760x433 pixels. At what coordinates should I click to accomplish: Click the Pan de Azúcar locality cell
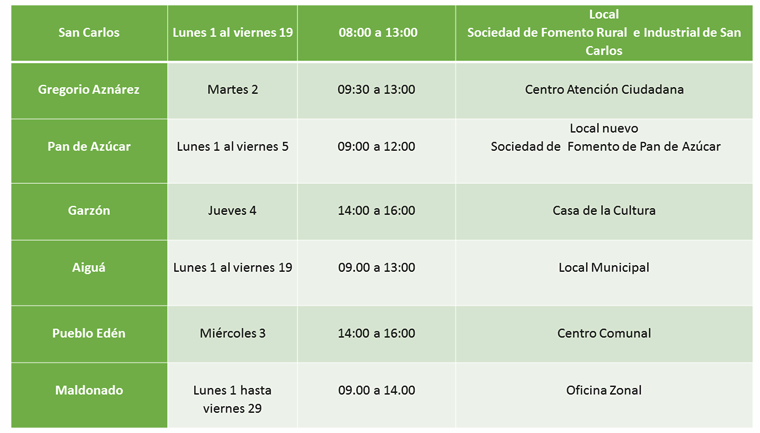pyautogui.click(x=88, y=146)
